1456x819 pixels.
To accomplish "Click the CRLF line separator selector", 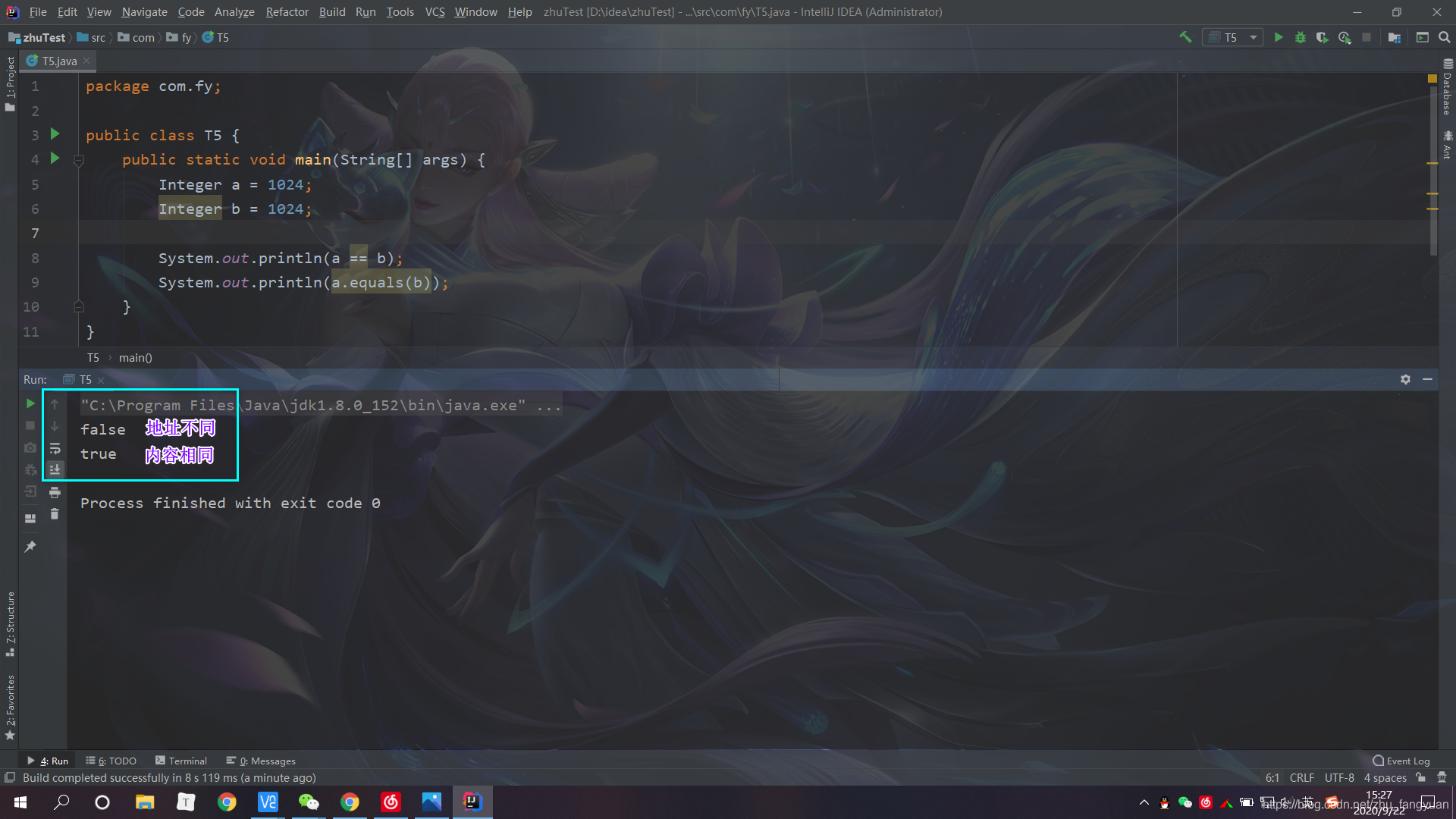I will (1302, 778).
